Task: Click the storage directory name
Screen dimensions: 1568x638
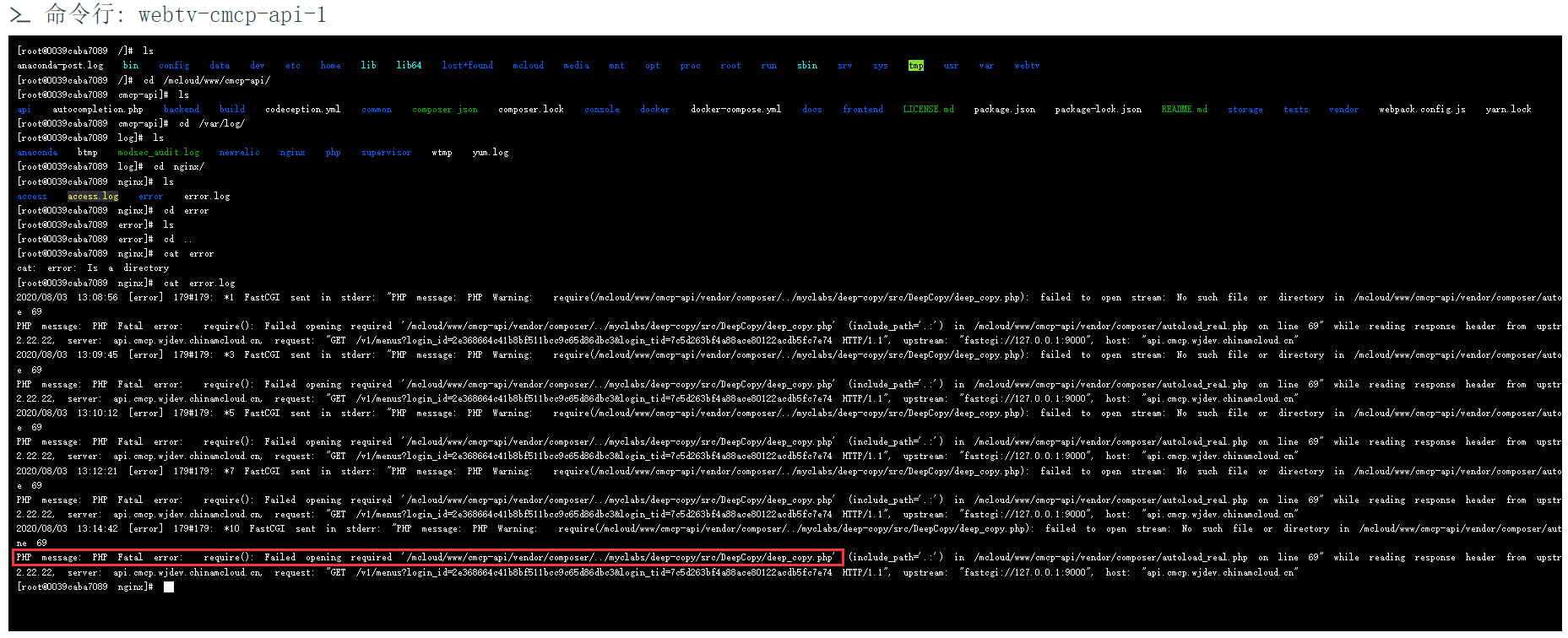Action: click(1245, 109)
